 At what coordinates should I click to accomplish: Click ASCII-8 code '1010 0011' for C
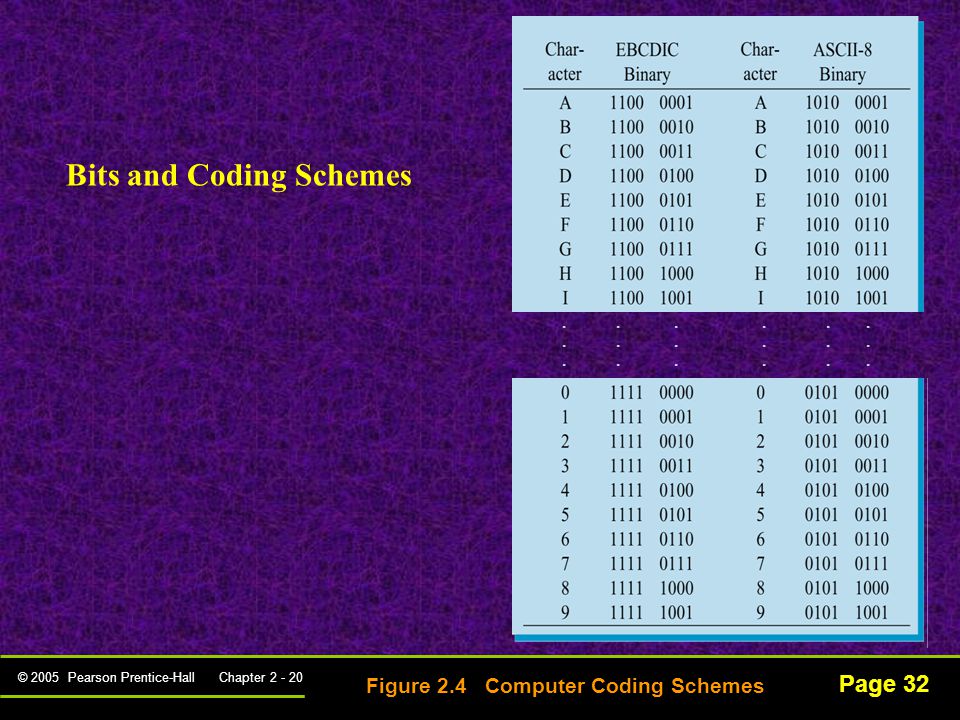(x=847, y=152)
